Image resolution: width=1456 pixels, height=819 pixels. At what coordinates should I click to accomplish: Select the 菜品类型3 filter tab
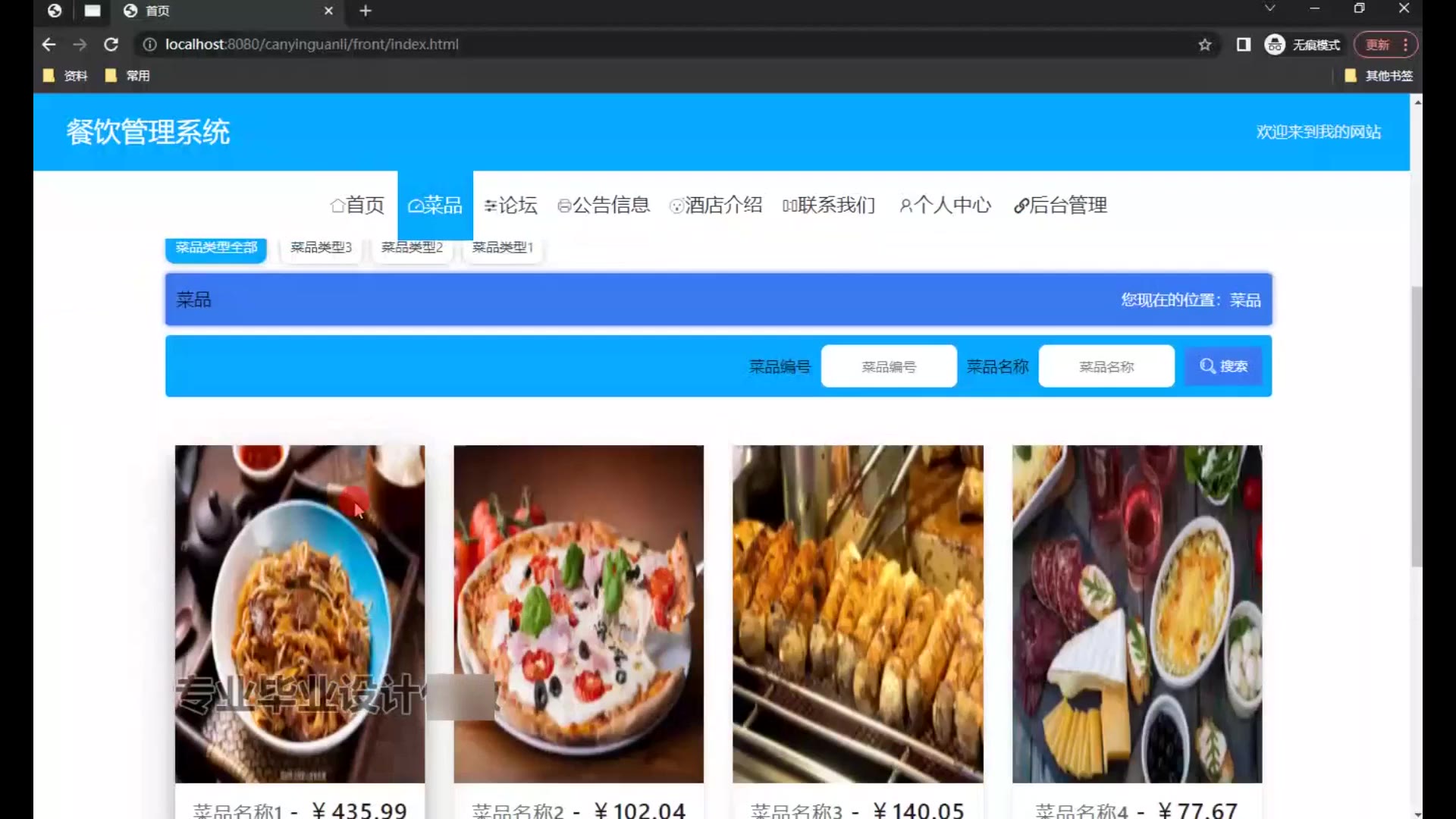(321, 248)
